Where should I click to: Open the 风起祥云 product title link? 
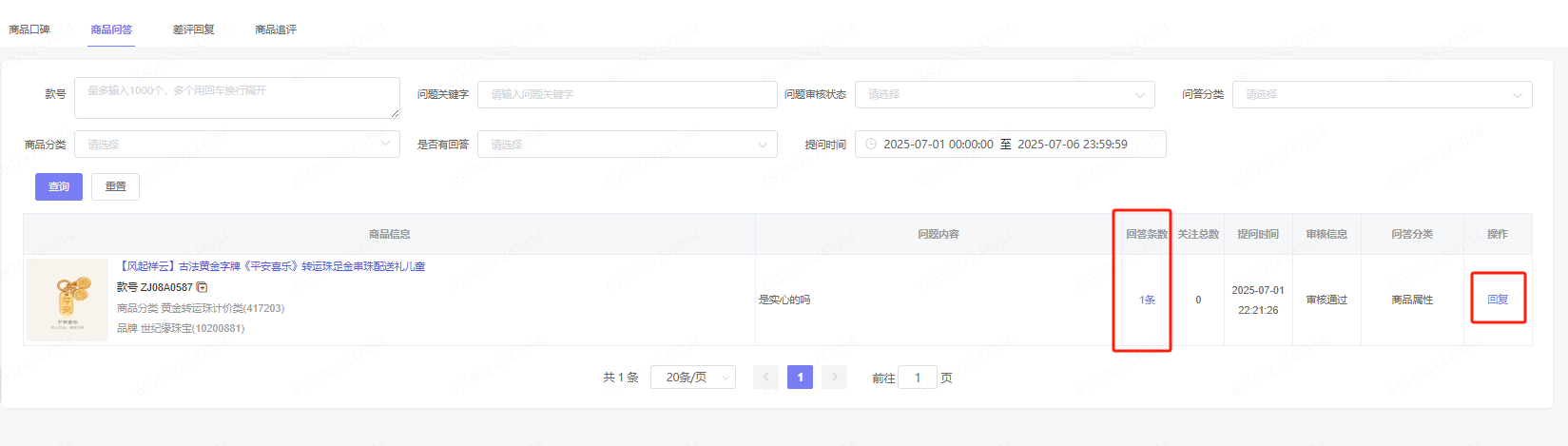click(272, 266)
